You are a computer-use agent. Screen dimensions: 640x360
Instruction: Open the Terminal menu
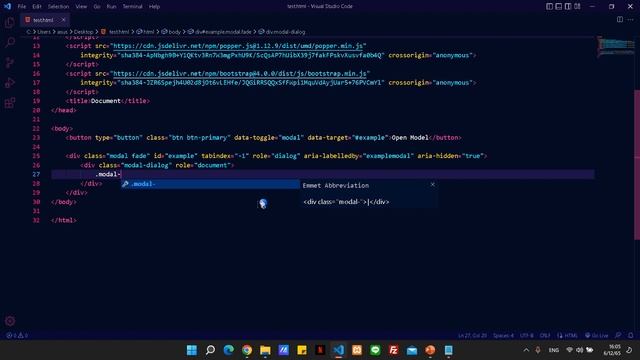132,7
